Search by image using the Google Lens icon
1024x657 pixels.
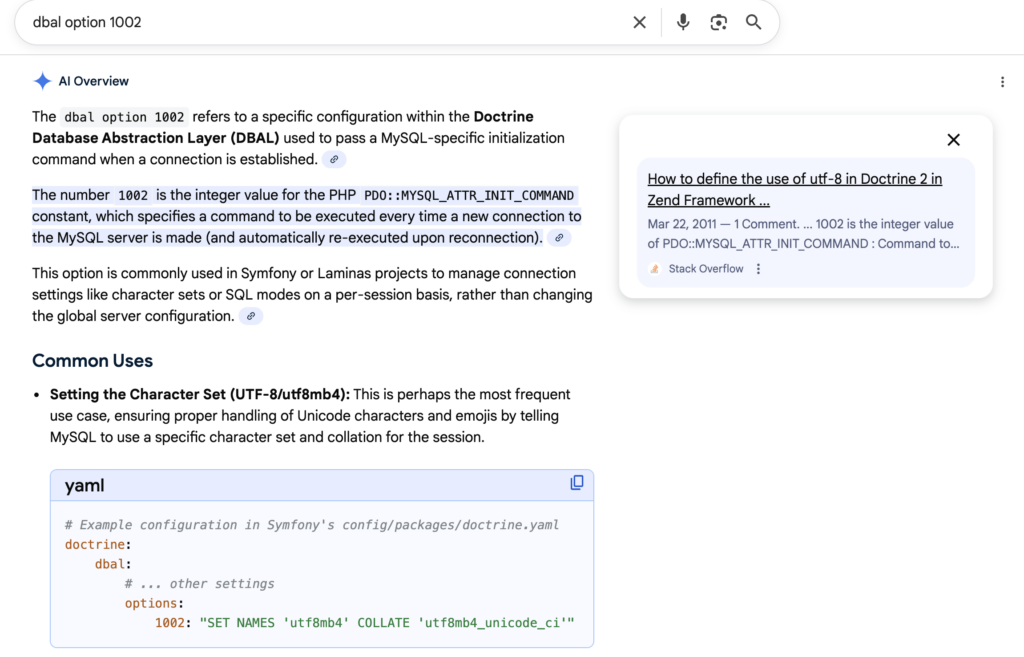coord(719,21)
